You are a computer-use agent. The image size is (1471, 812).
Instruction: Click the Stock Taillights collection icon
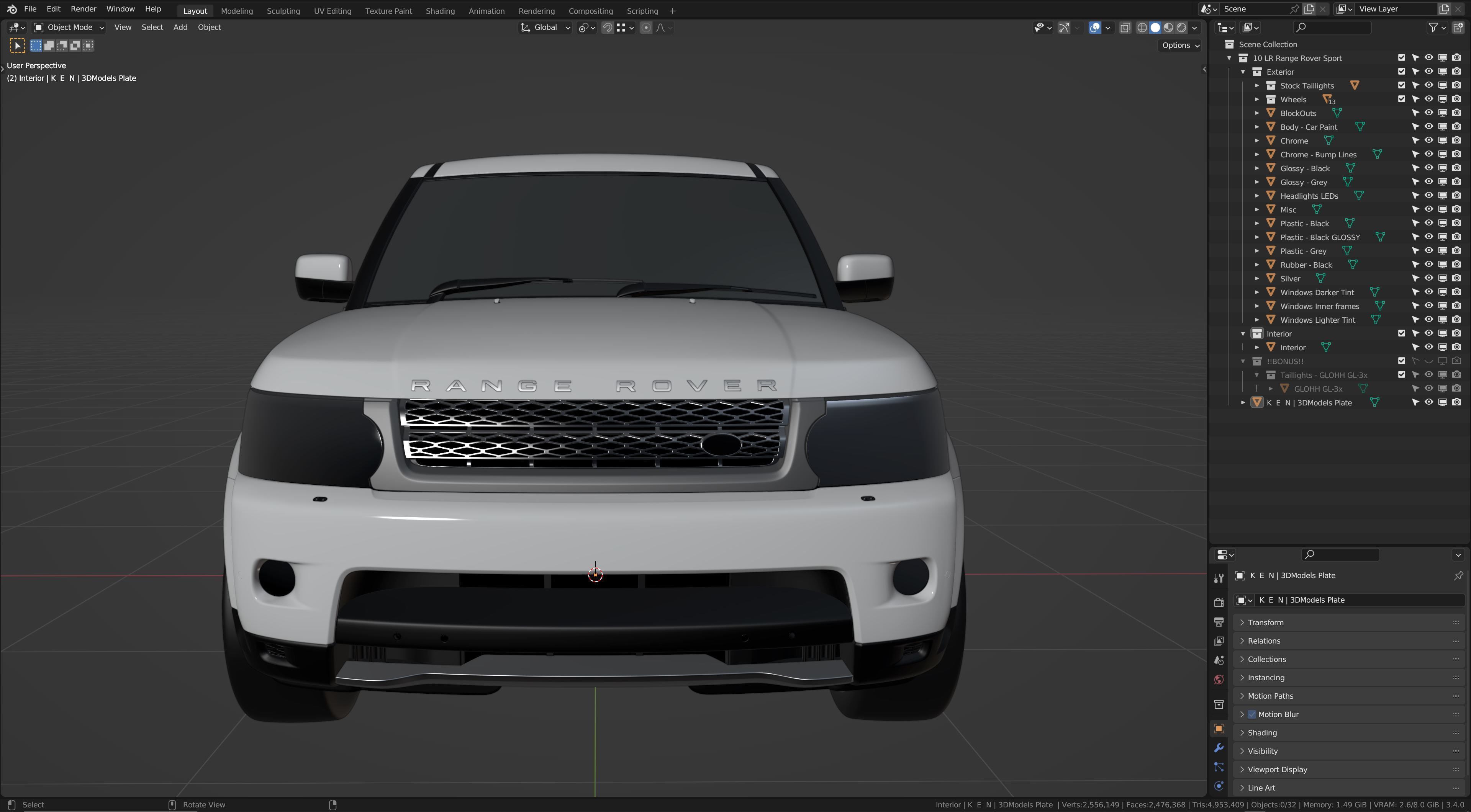click(x=1271, y=86)
